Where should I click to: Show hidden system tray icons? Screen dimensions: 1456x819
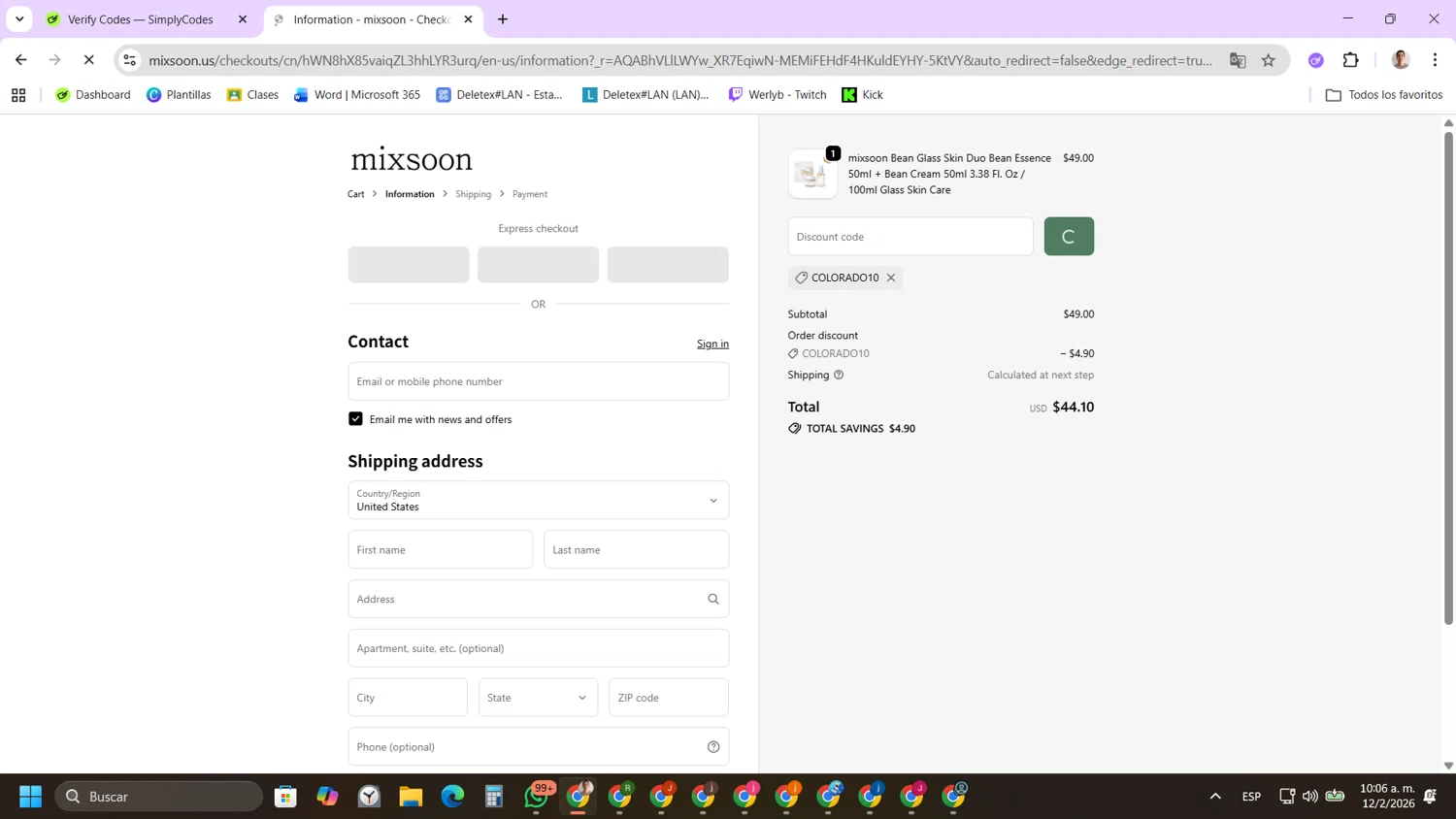(1215, 797)
